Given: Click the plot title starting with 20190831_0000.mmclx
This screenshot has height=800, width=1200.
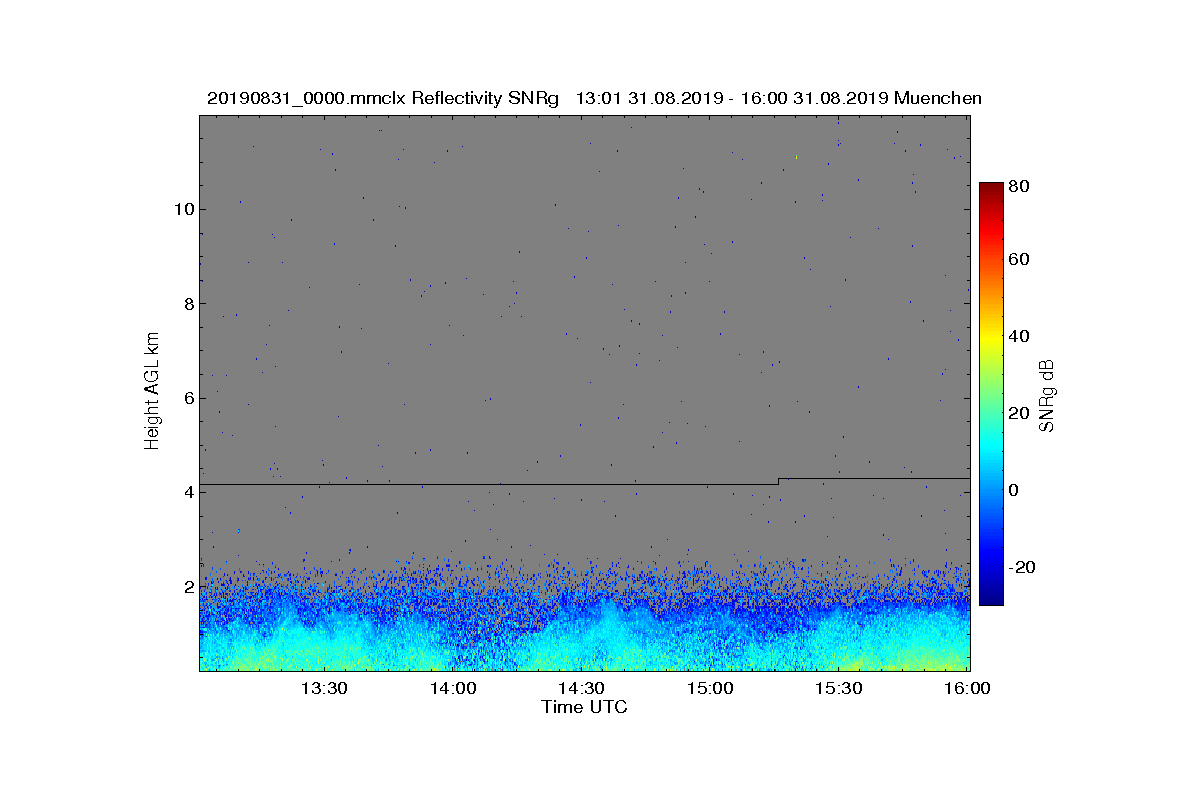Looking at the screenshot, I should (594, 98).
